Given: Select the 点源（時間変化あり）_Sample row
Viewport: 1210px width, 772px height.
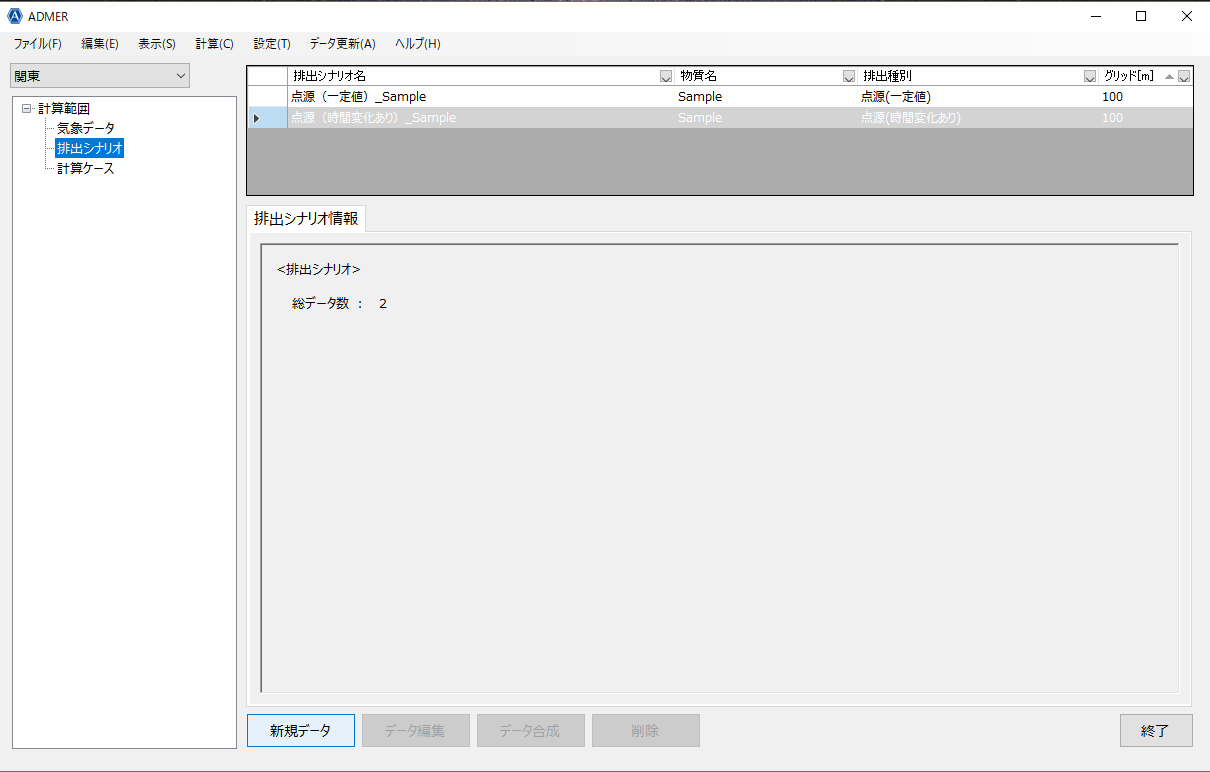Looking at the screenshot, I should coord(720,118).
